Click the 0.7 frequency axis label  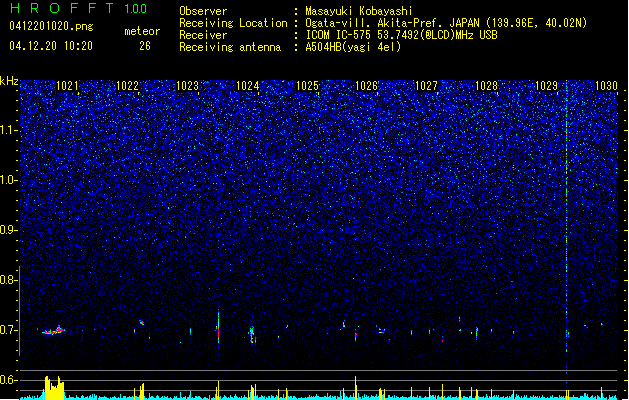point(9,330)
